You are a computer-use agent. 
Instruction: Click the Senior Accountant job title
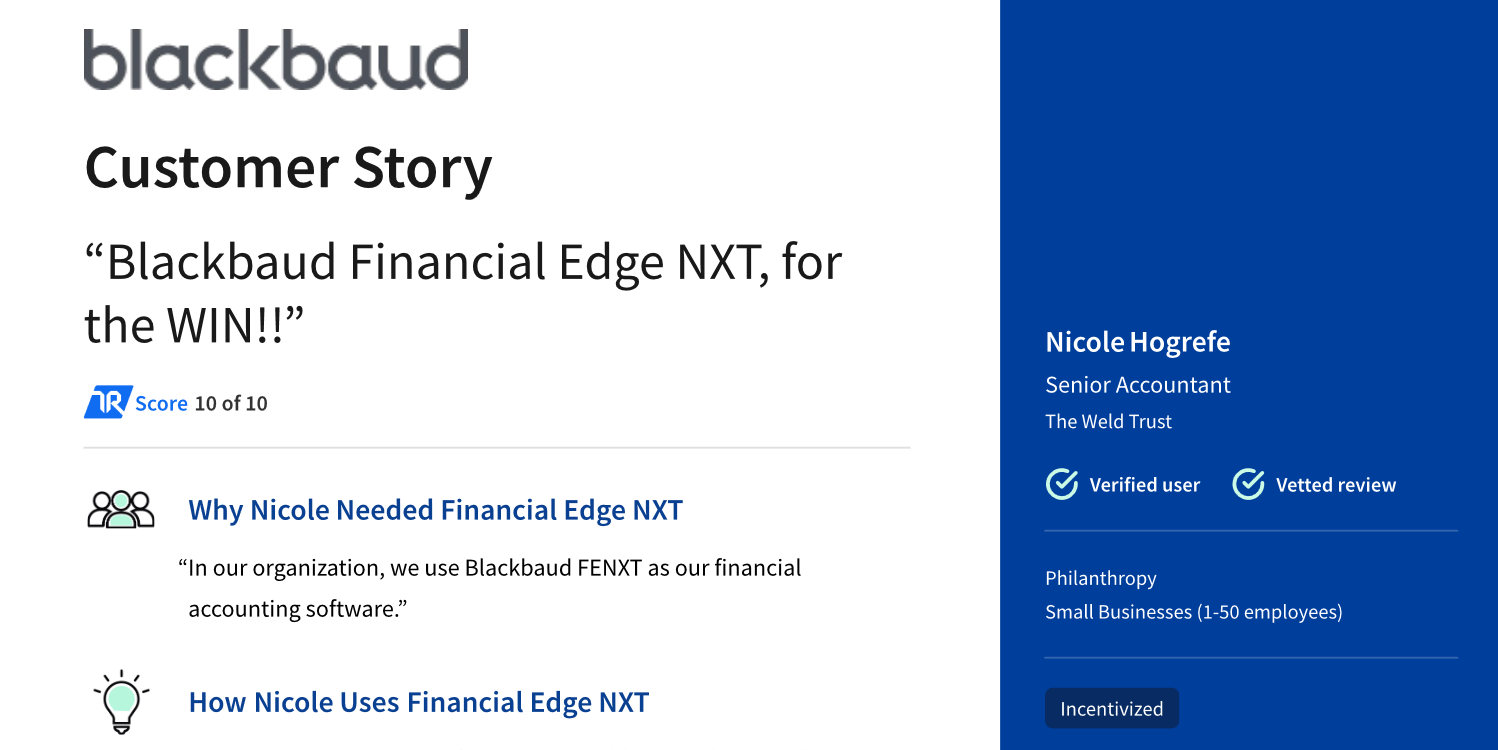tap(1137, 385)
